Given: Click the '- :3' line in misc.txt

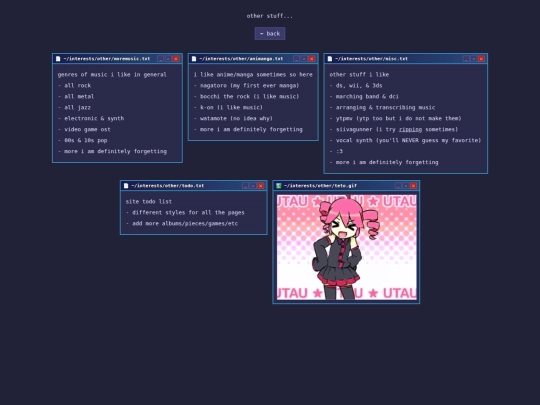Looking at the screenshot, I should 336,152.
